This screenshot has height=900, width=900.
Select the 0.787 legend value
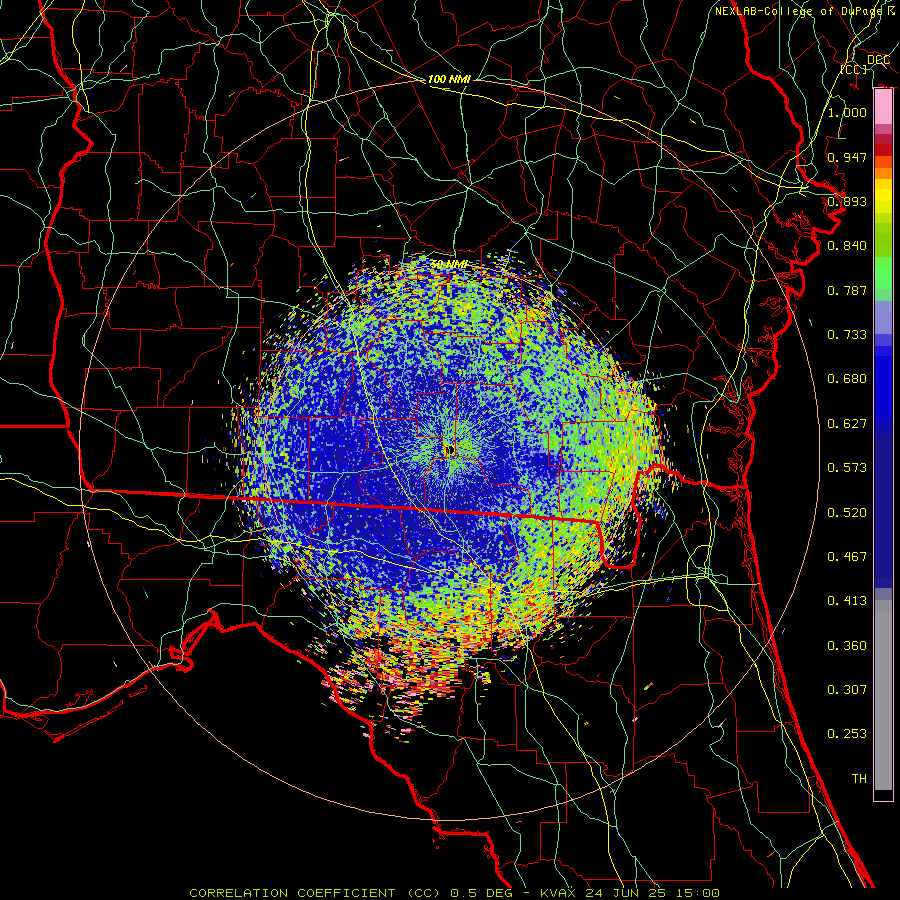(x=847, y=290)
